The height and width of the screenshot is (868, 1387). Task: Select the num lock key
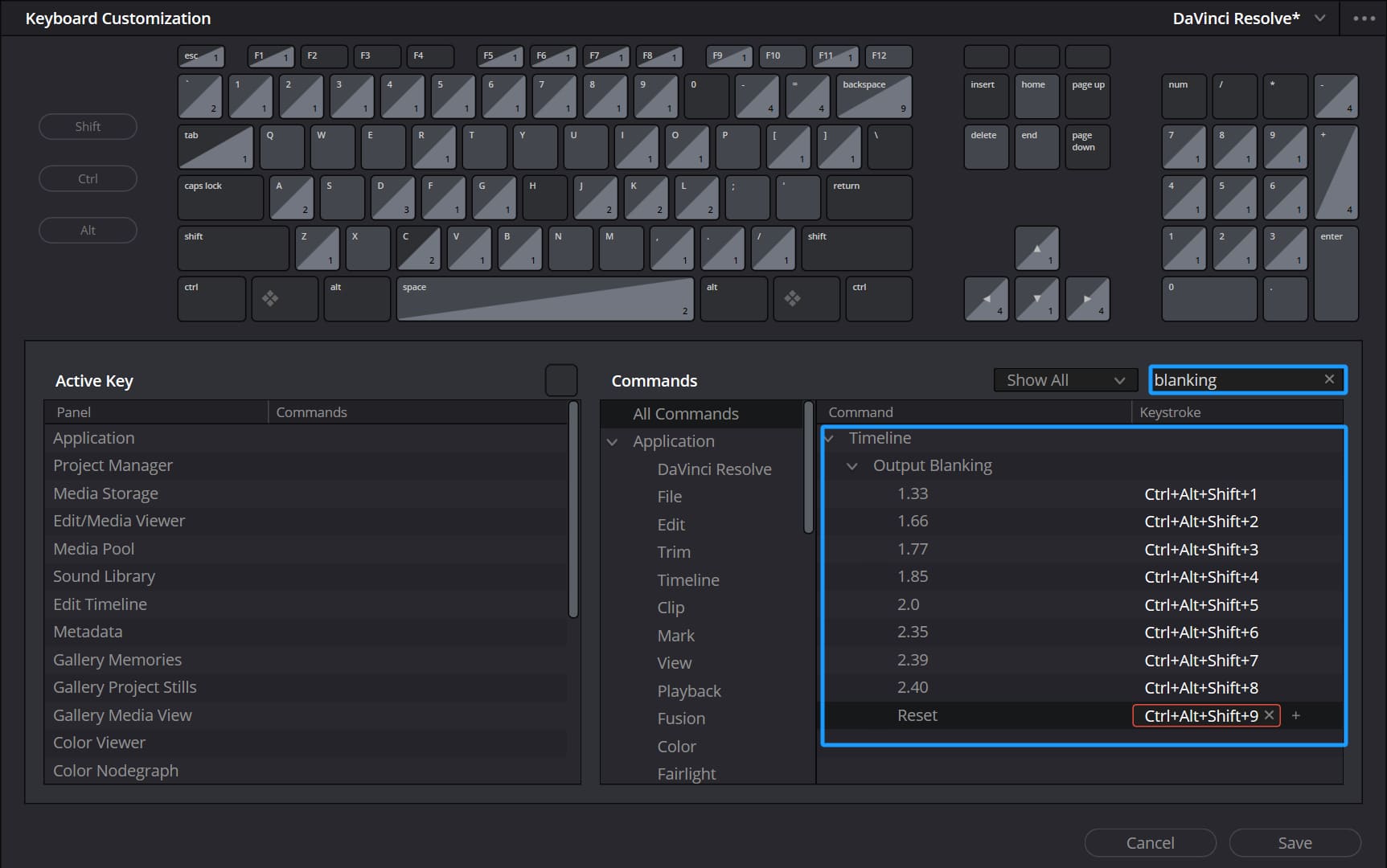point(1184,96)
